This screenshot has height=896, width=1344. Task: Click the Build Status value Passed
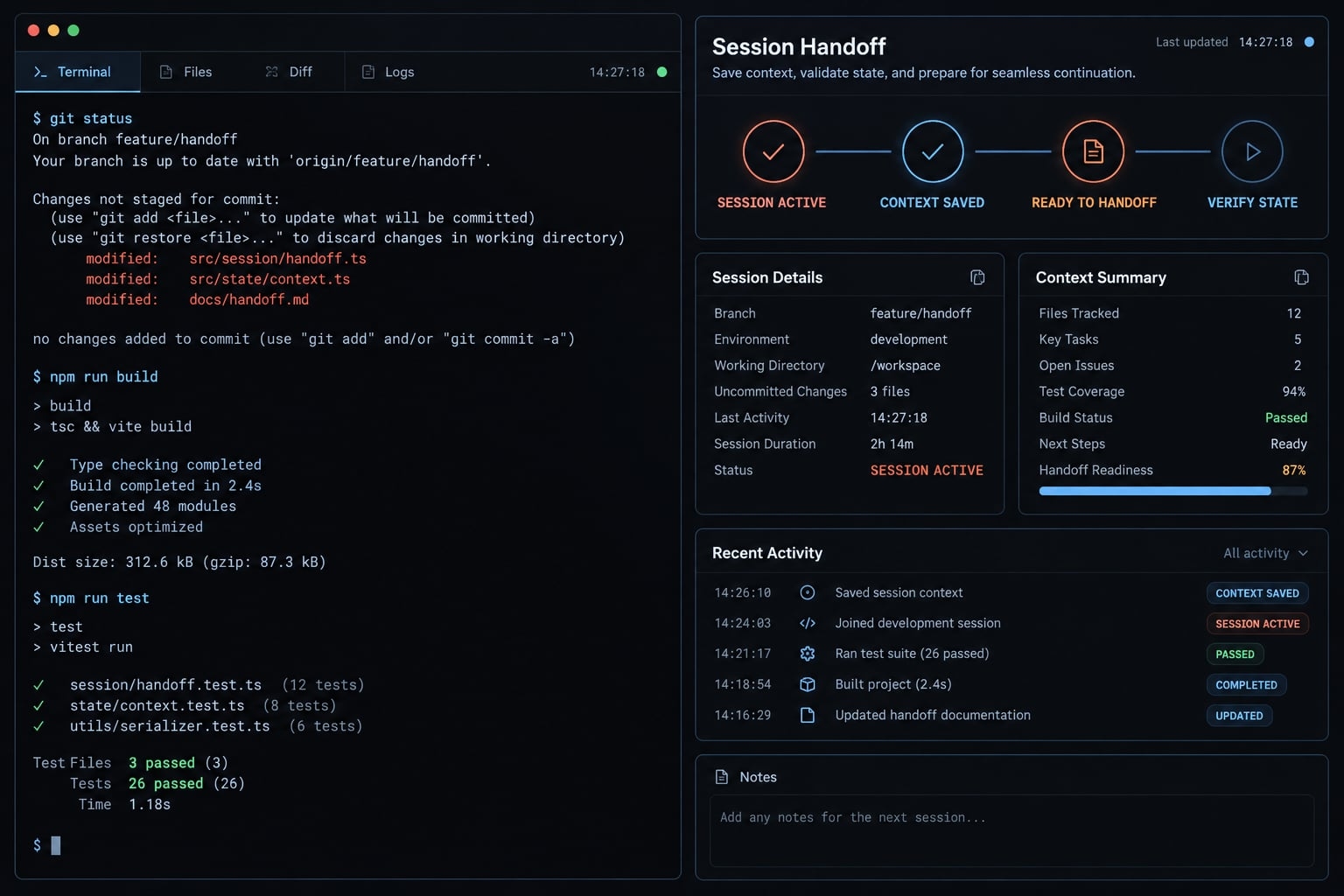pos(1286,418)
